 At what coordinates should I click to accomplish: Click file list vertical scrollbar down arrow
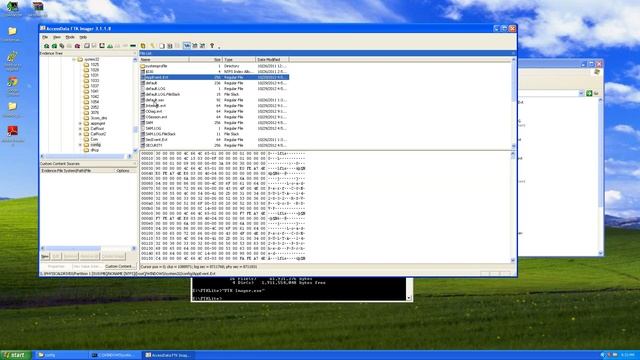[513, 146]
